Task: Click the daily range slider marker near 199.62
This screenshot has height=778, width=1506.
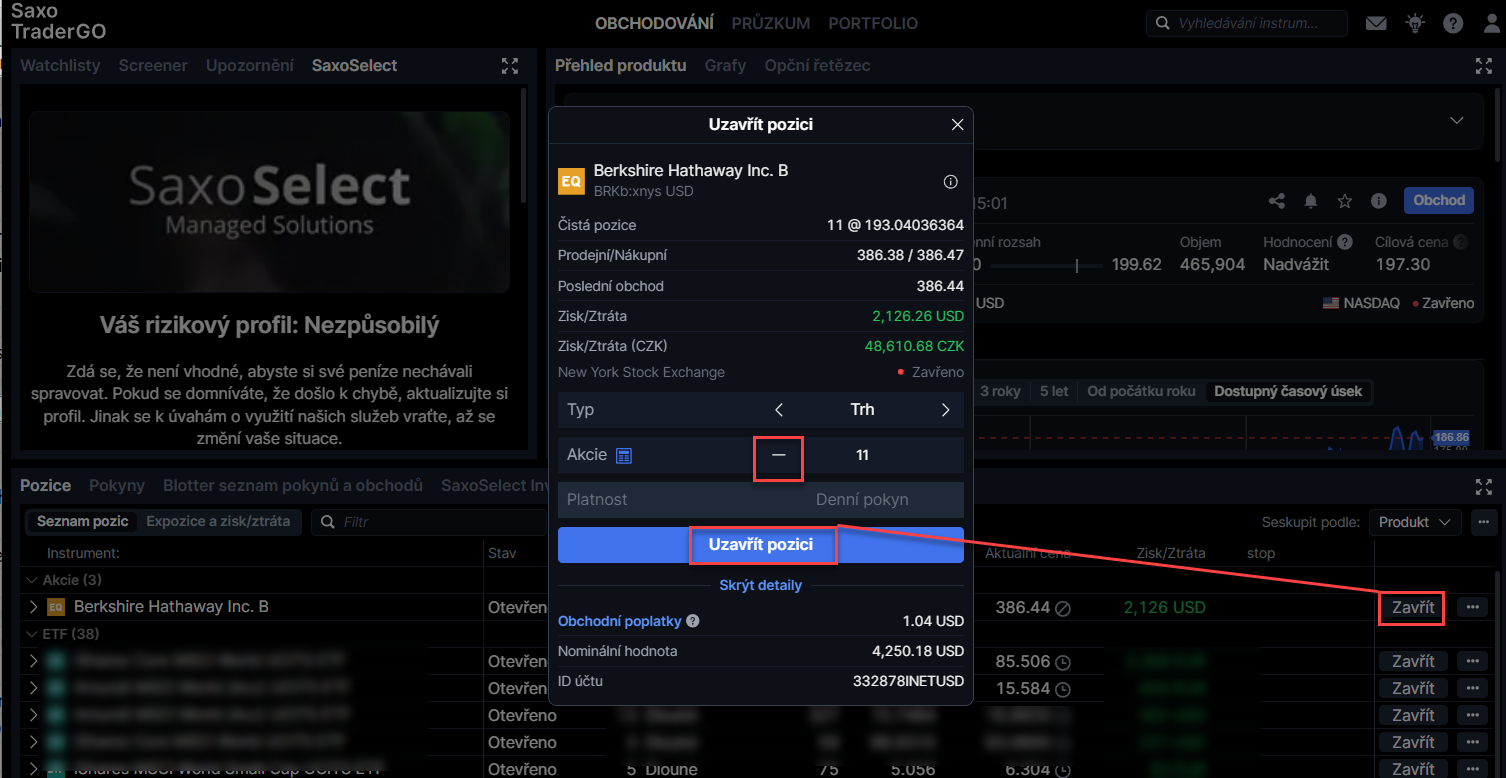Action: 1077,265
